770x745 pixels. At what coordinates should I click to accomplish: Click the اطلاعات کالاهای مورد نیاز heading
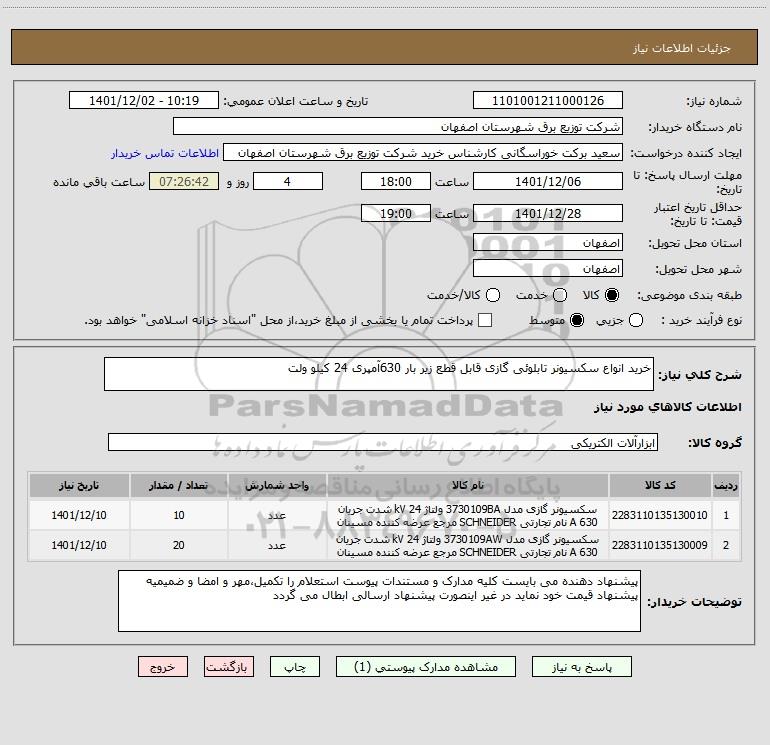pos(668,407)
